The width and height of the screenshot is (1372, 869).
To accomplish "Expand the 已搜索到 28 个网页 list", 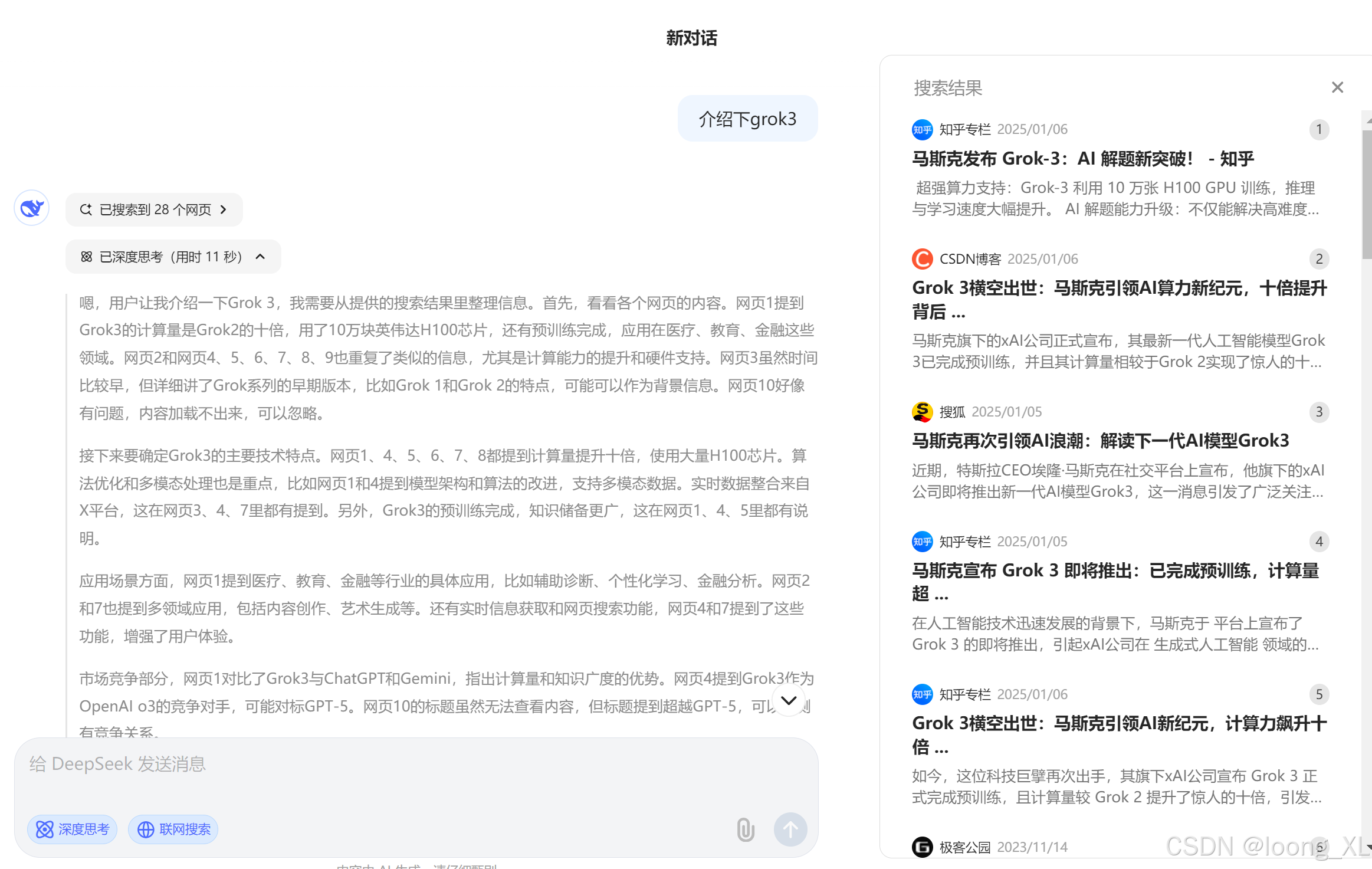I will click(154, 209).
